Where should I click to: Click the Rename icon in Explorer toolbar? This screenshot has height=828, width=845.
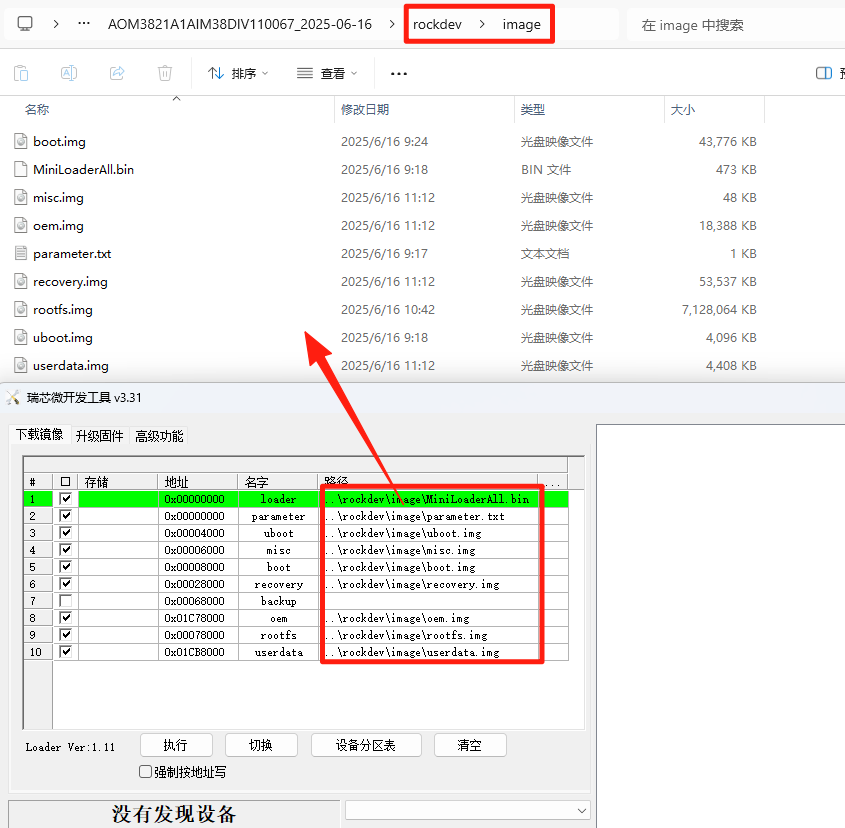pyautogui.click(x=69, y=73)
